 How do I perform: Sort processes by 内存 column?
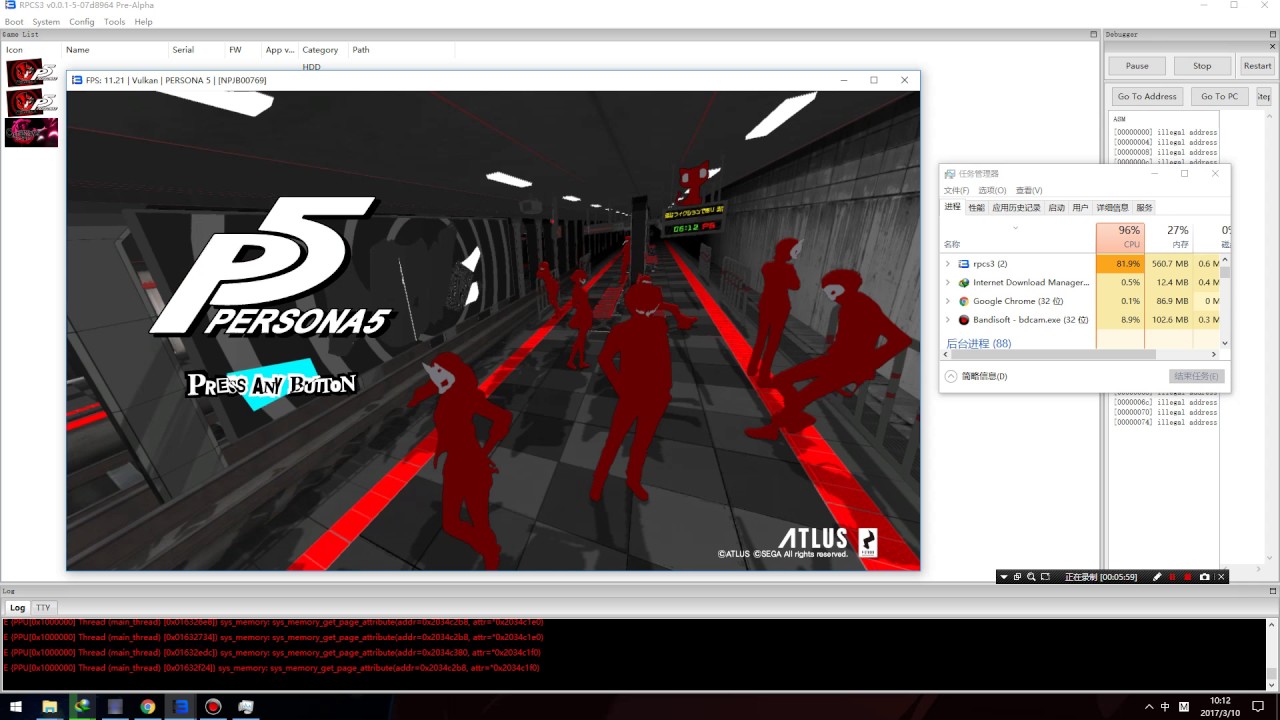pyautogui.click(x=1170, y=236)
